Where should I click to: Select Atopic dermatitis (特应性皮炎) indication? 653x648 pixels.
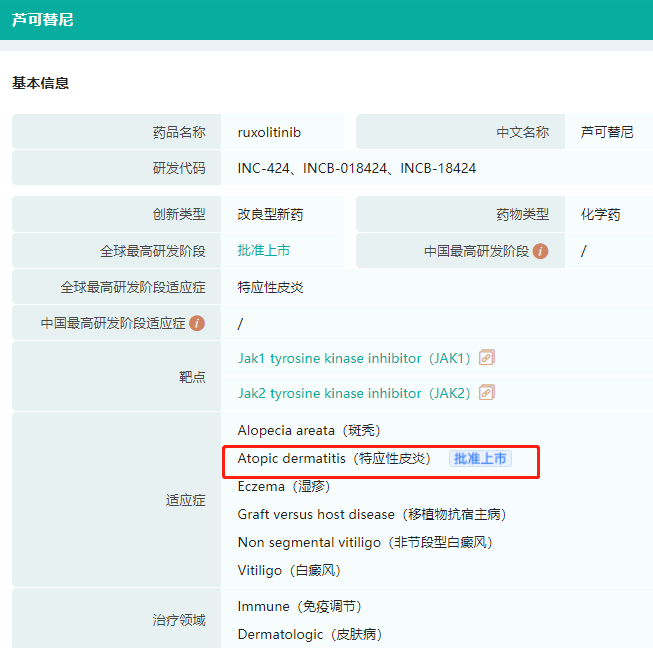tap(334, 459)
